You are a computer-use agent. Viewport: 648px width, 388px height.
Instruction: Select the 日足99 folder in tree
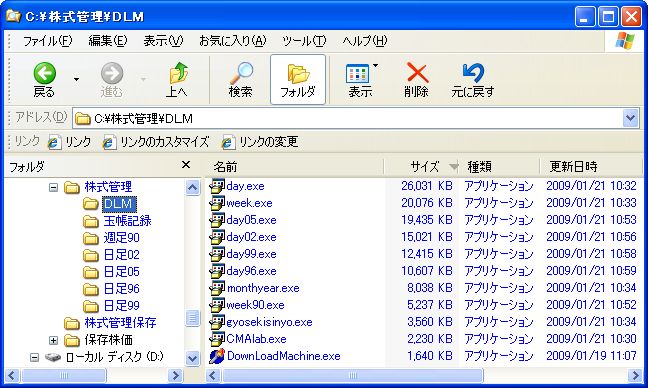(x=122, y=305)
